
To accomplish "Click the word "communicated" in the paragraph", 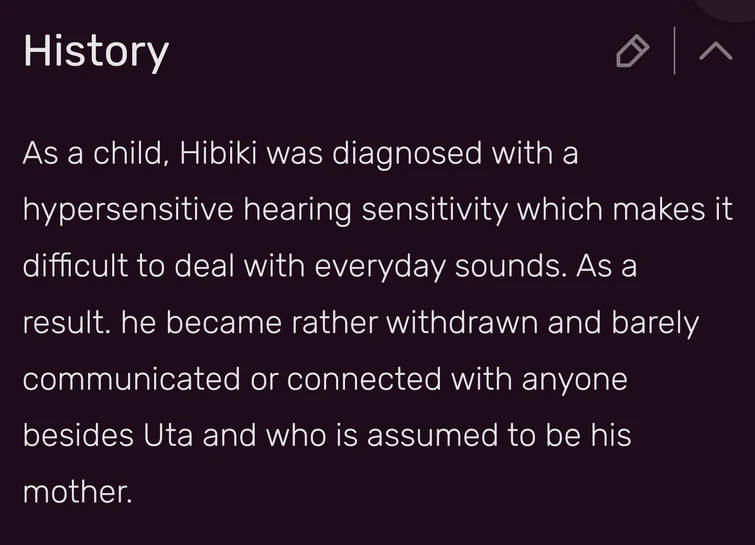I will click(132, 380).
